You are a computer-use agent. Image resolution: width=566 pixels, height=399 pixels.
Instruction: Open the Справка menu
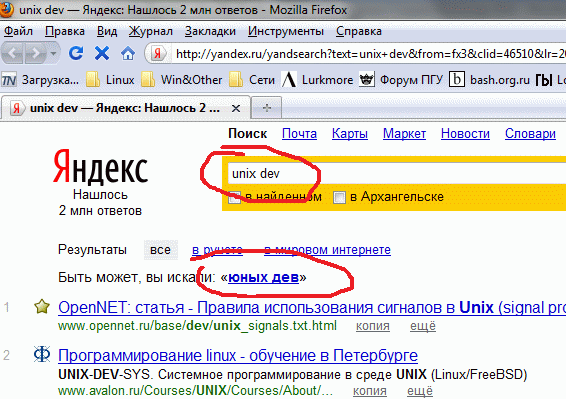(359, 31)
